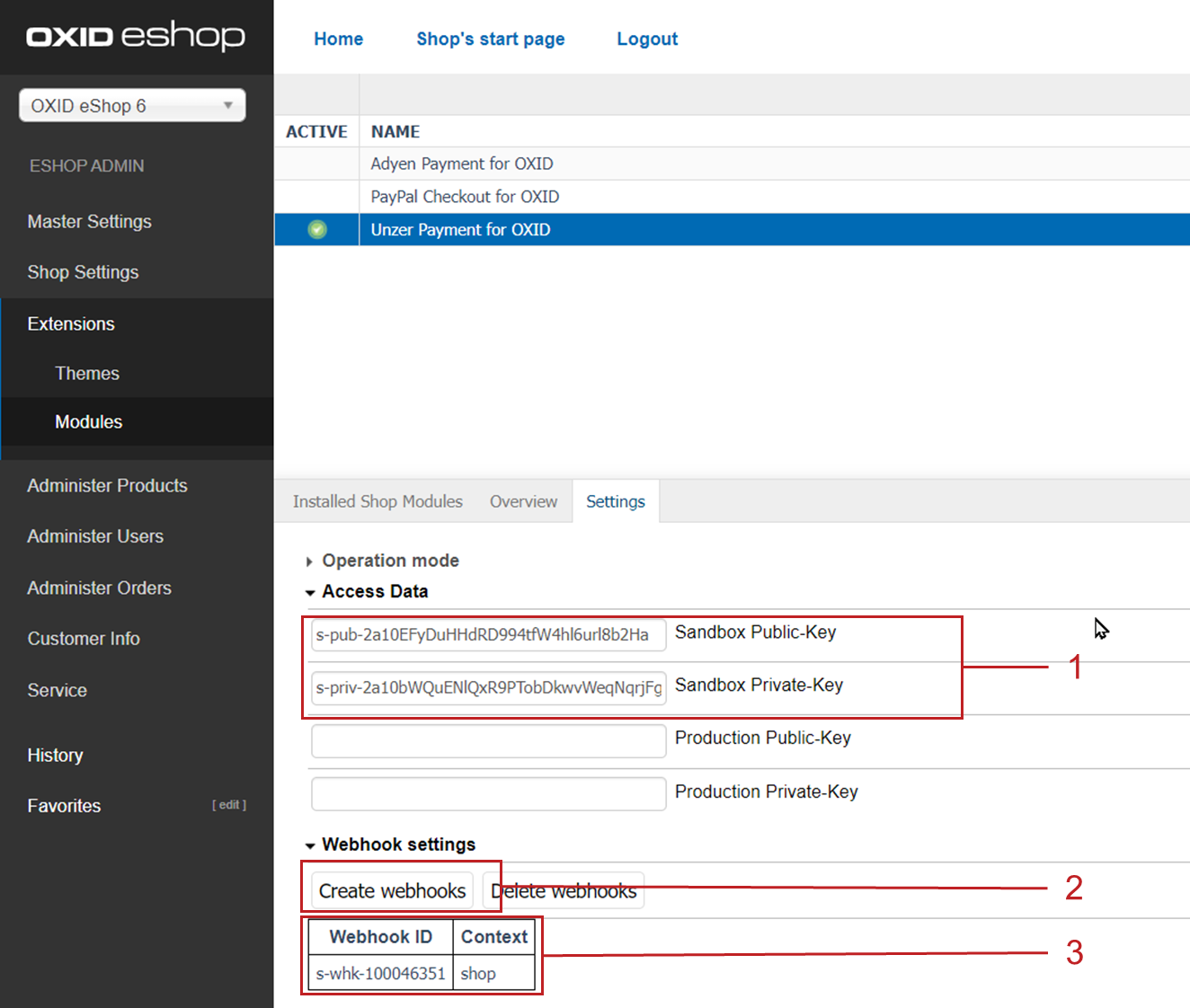Click the edit link next to Favorites

pyautogui.click(x=229, y=805)
